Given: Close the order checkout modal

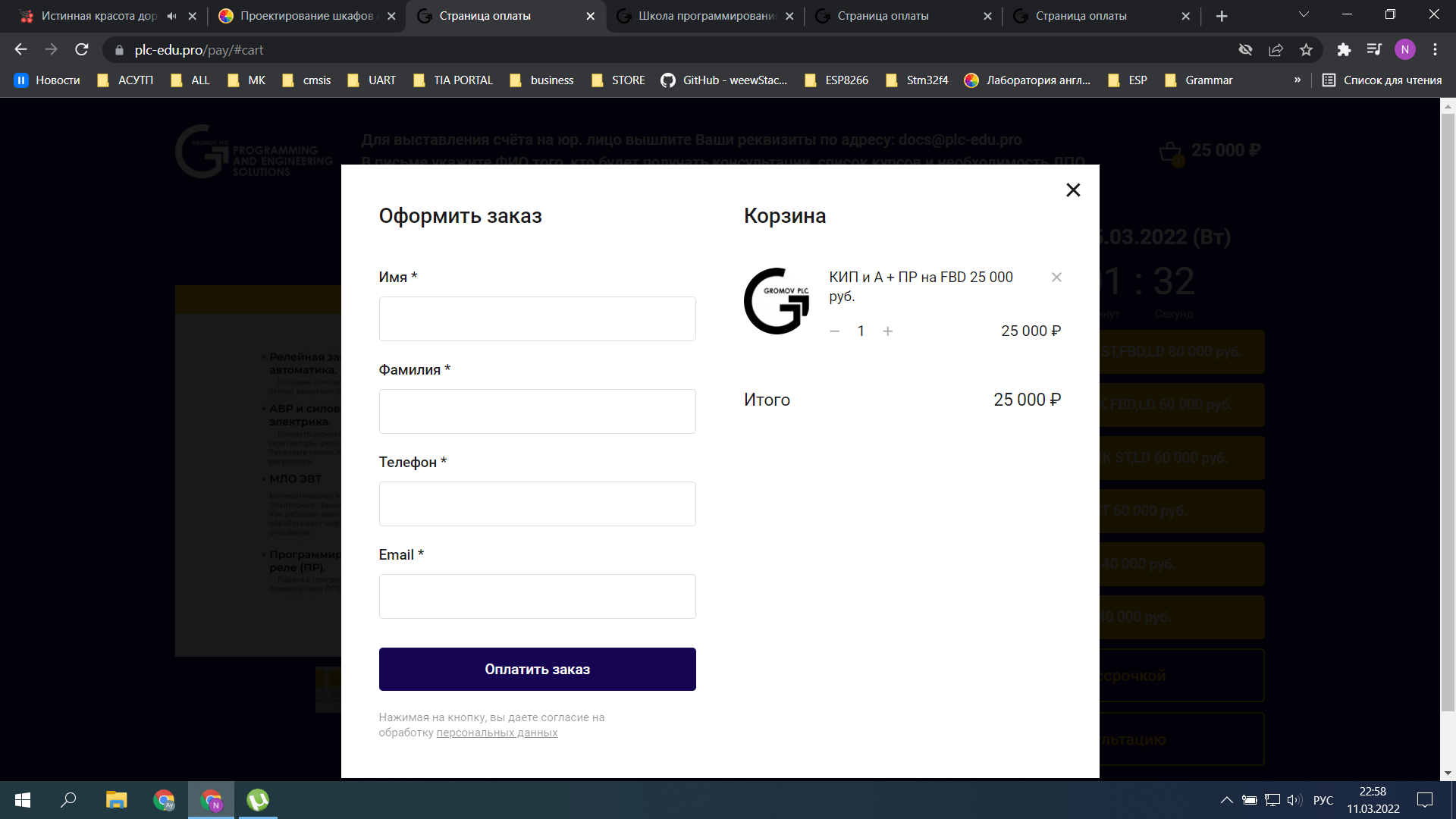Looking at the screenshot, I should 1072,190.
